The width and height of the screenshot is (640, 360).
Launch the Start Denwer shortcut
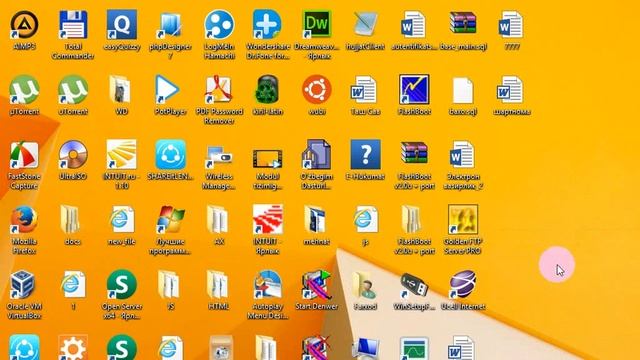point(317,285)
